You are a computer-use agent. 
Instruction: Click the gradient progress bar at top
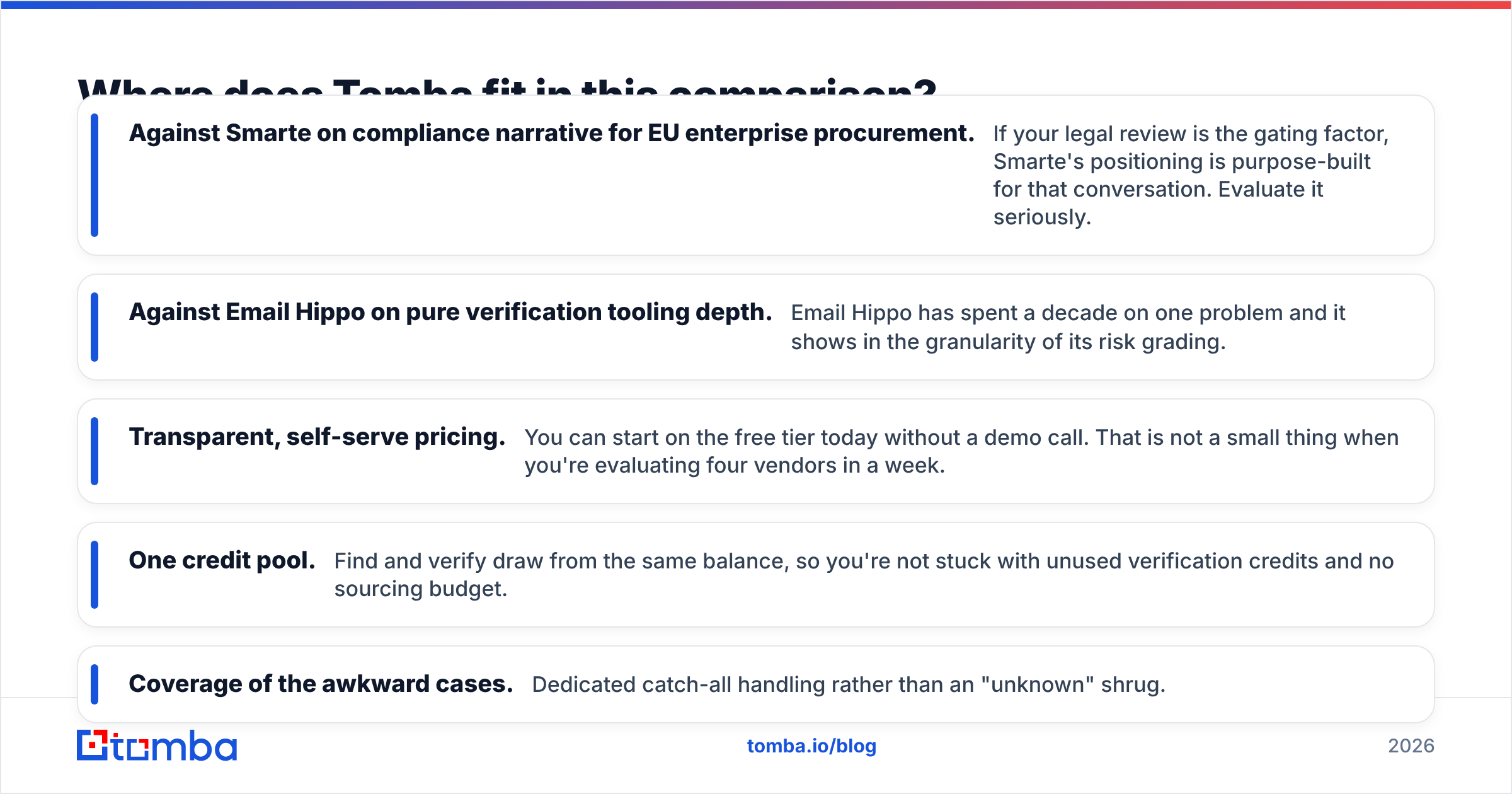(756, 4)
